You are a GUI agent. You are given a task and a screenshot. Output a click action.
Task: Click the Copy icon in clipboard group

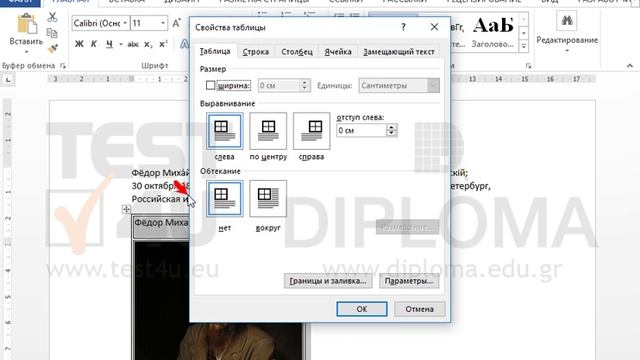click(x=52, y=33)
